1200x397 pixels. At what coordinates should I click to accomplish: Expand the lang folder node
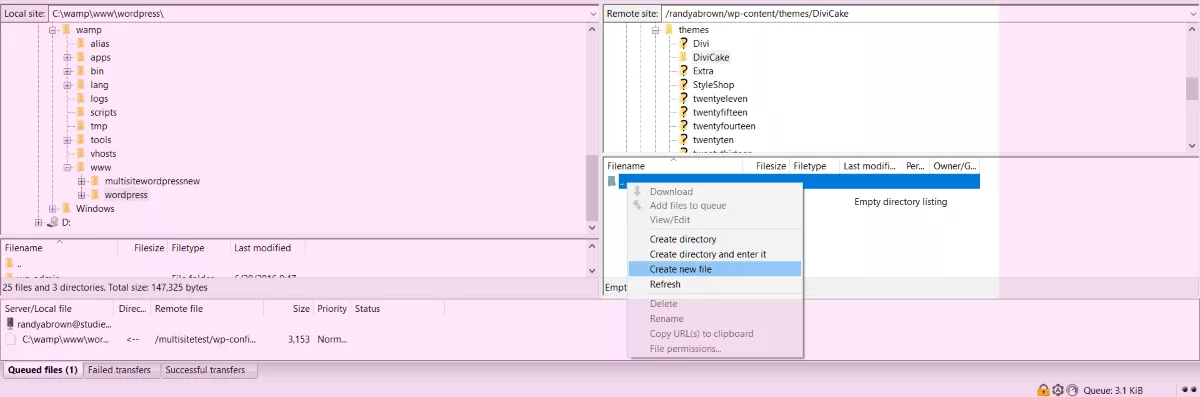[68, 85]
